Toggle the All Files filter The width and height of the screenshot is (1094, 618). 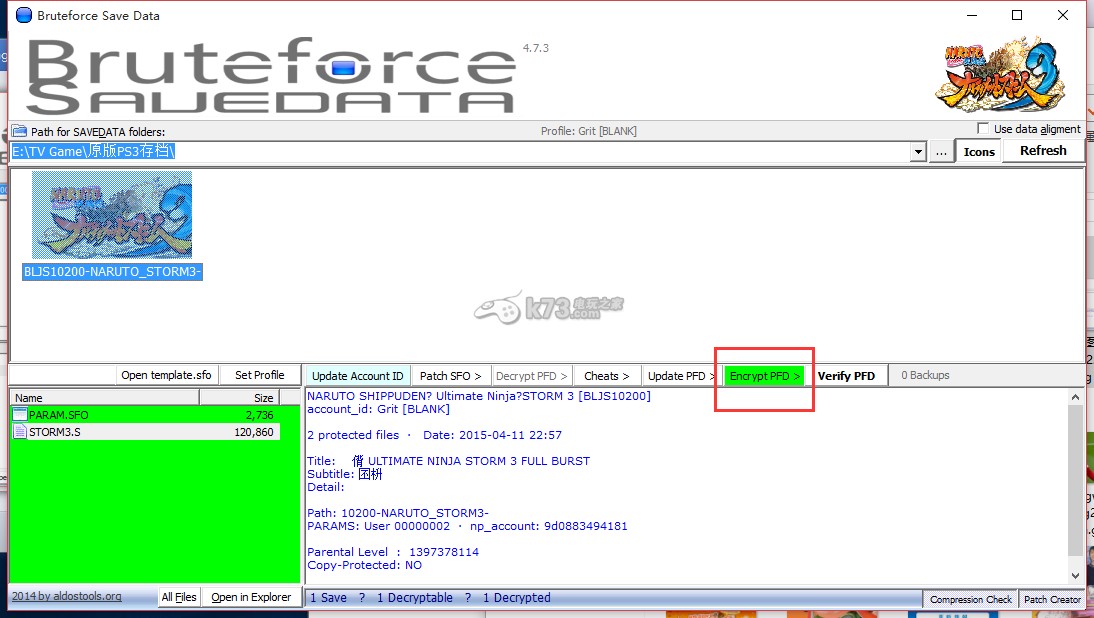(x=179, y=597)
